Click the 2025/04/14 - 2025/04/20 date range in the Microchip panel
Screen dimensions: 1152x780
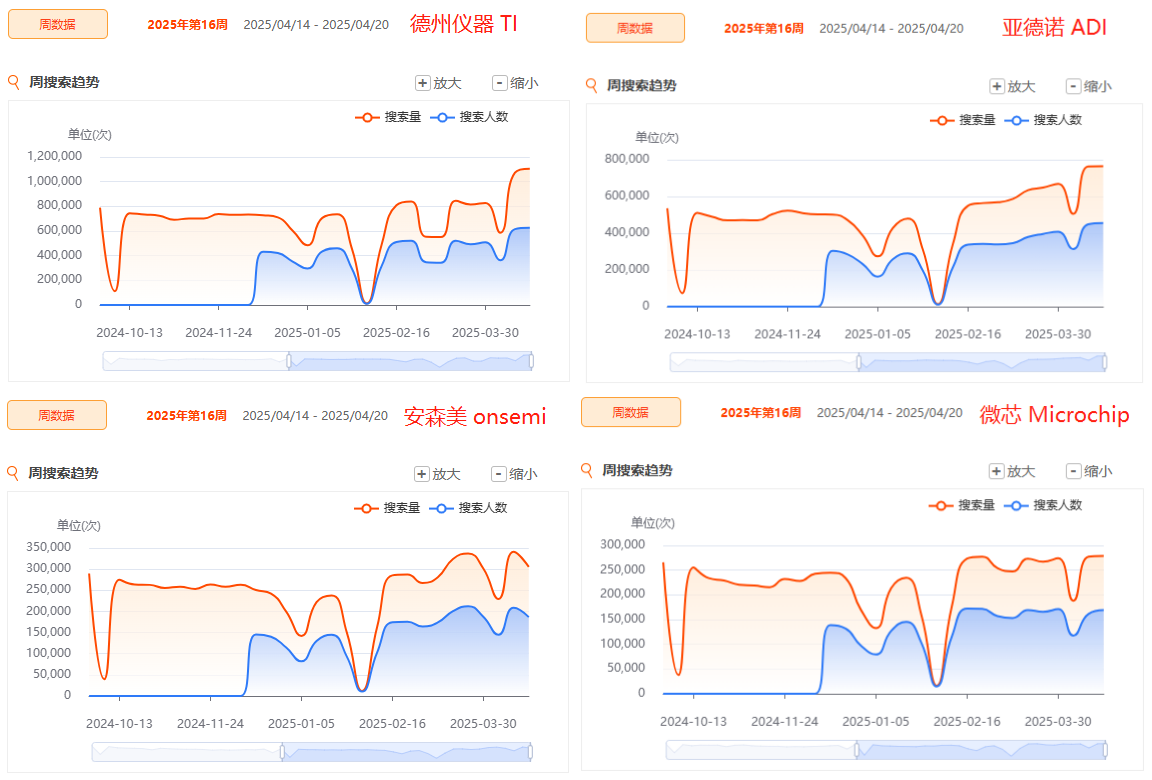tap(890, 412)
